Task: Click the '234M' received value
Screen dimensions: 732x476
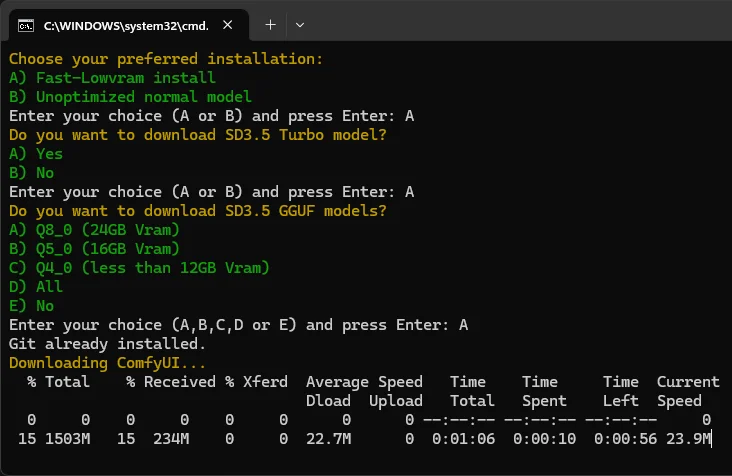Action: (x=171, y=439)
